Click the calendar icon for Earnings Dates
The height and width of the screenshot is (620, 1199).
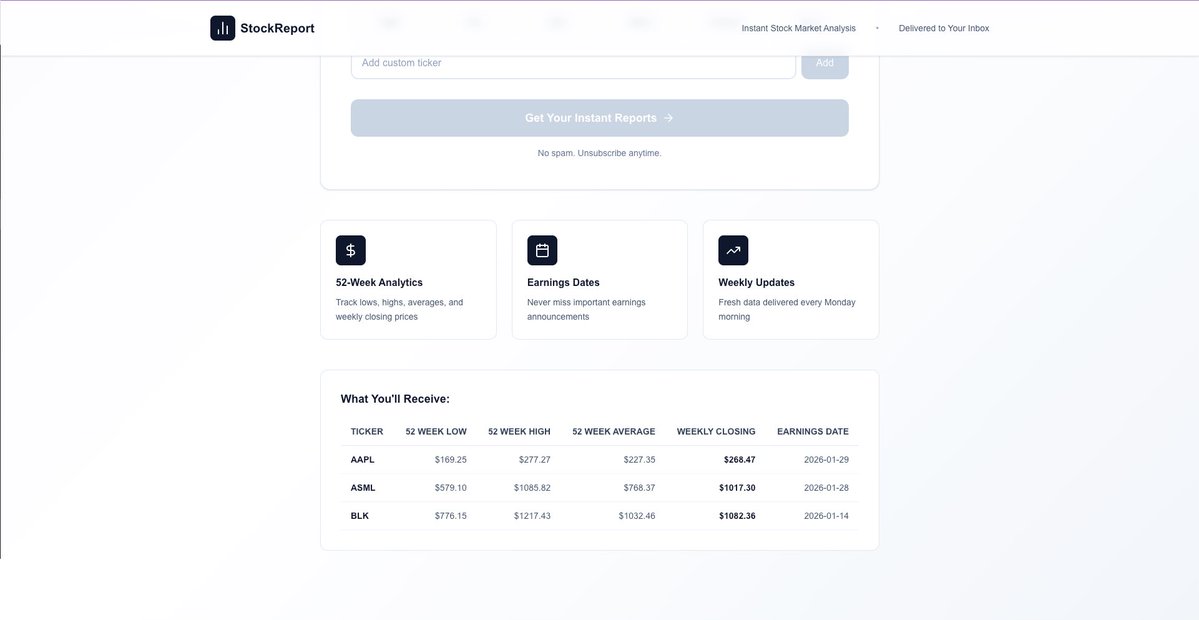coord(542,250)
